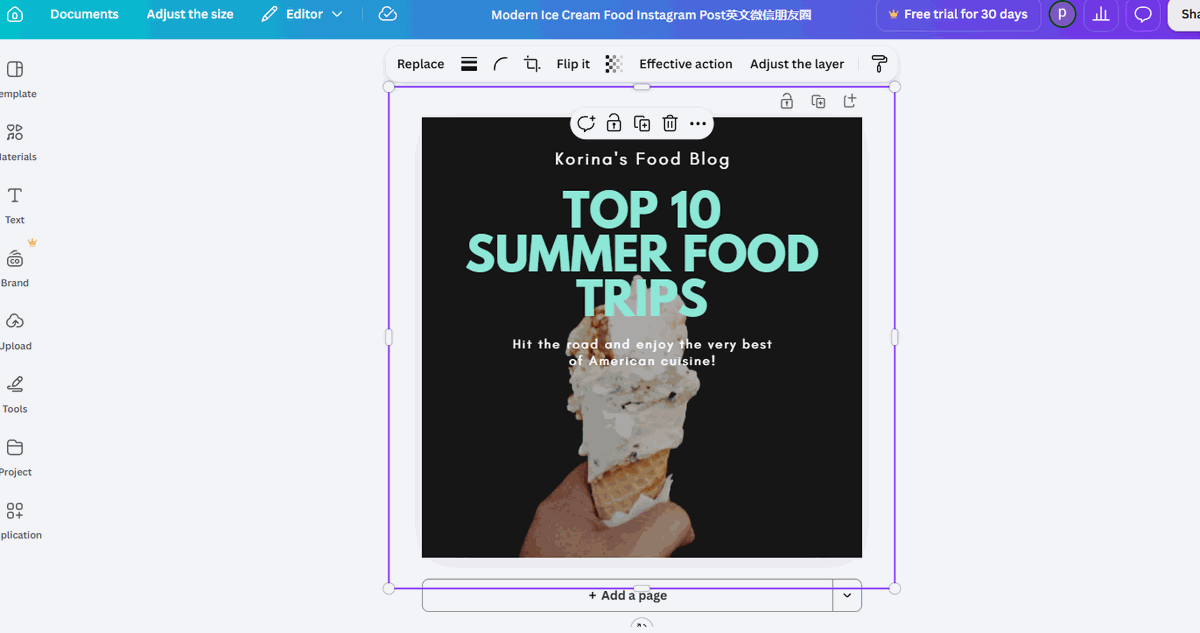Click Adjust the layer option
This screenshot has height=633, width=1200.
(797, 64)
